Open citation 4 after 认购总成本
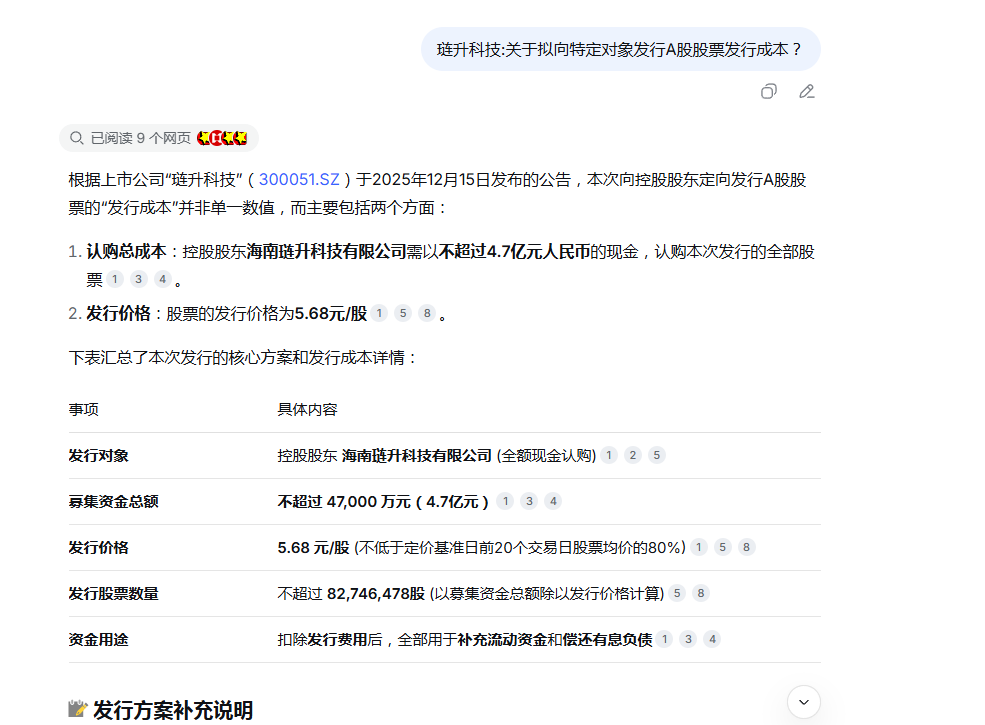985x725 pixels. coord(163,279)
